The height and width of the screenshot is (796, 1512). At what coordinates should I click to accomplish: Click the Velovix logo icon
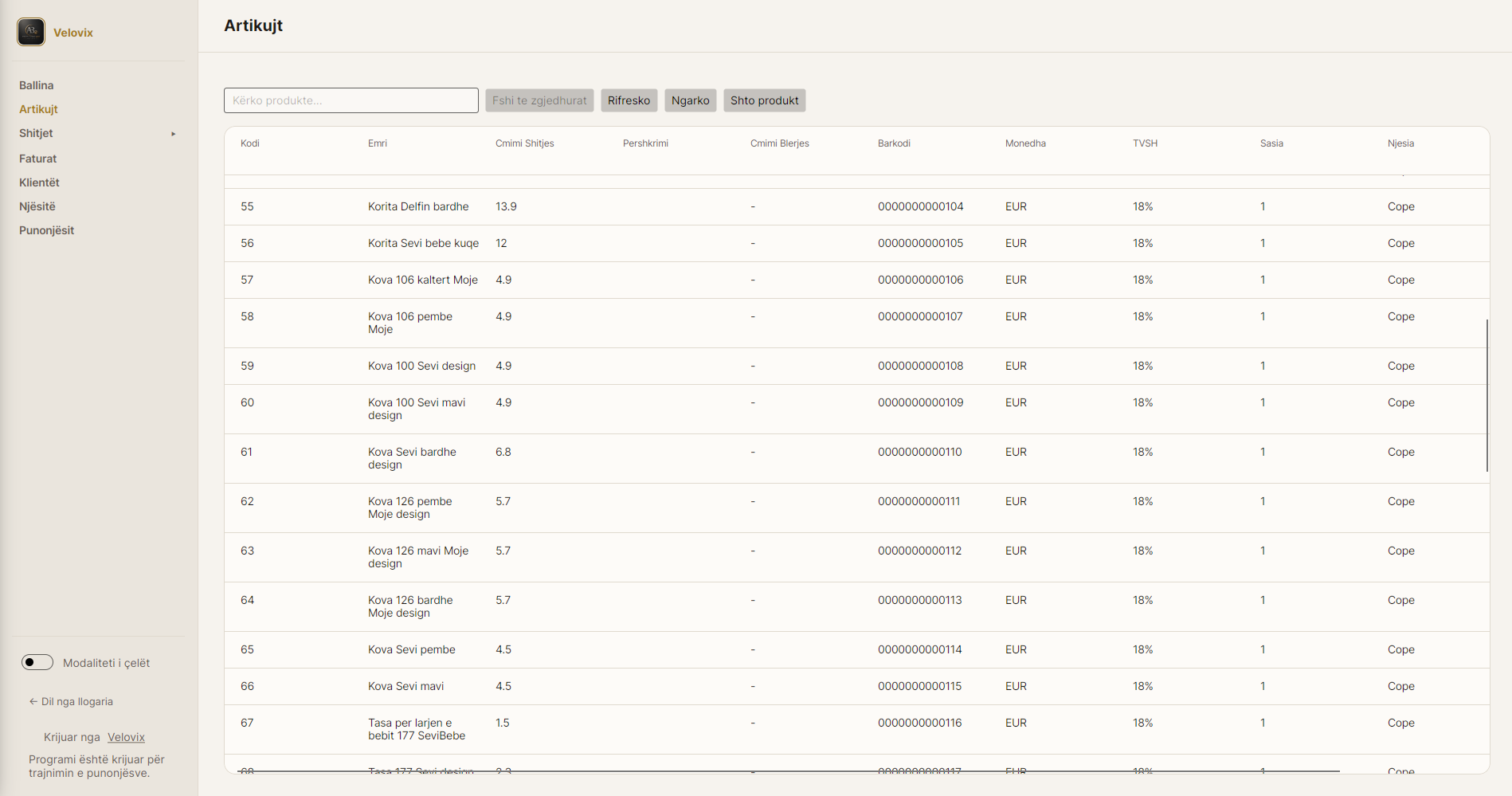click(31, 32)
